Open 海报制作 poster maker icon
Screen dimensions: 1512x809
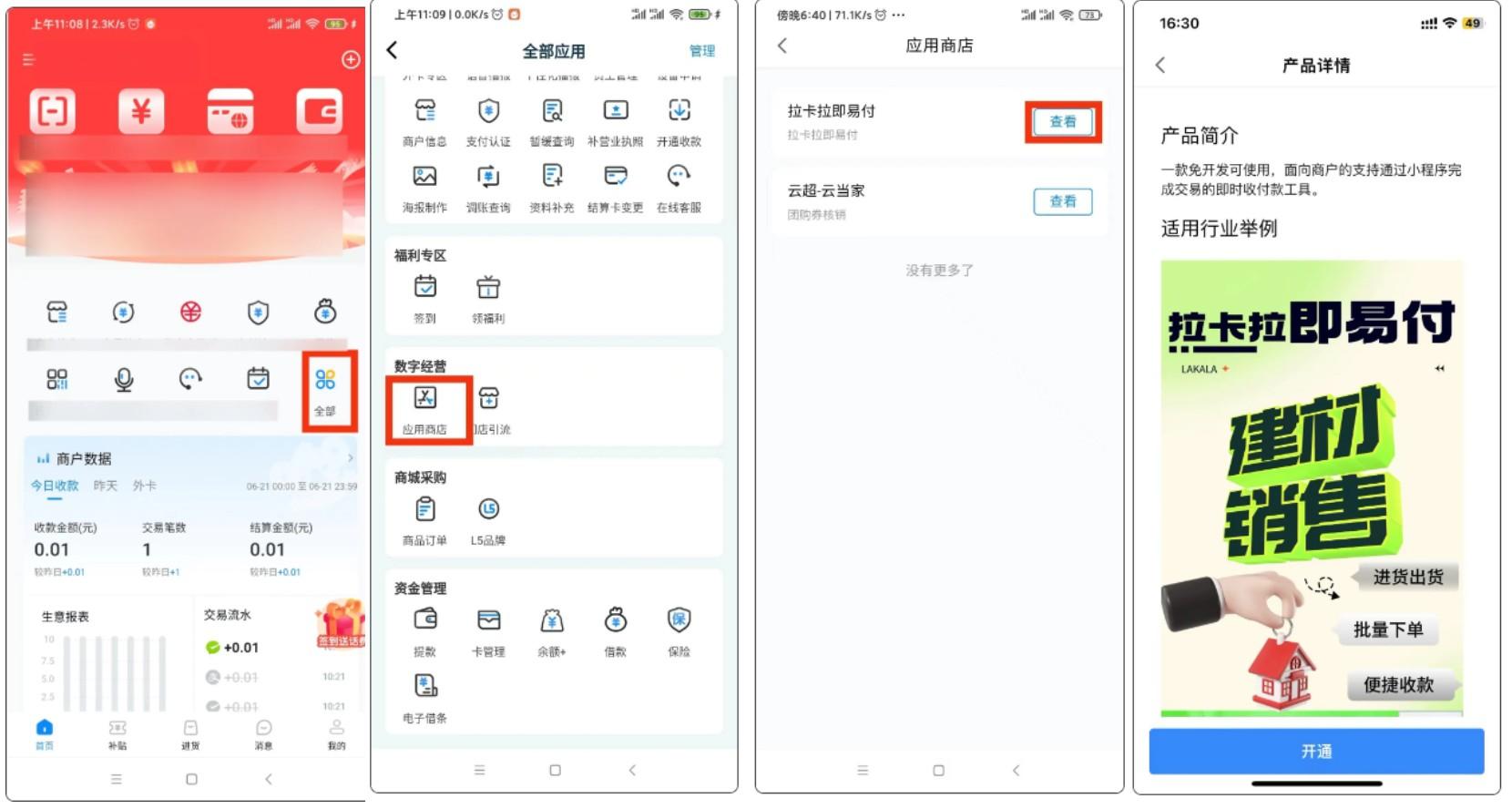(x=425, y=187)
